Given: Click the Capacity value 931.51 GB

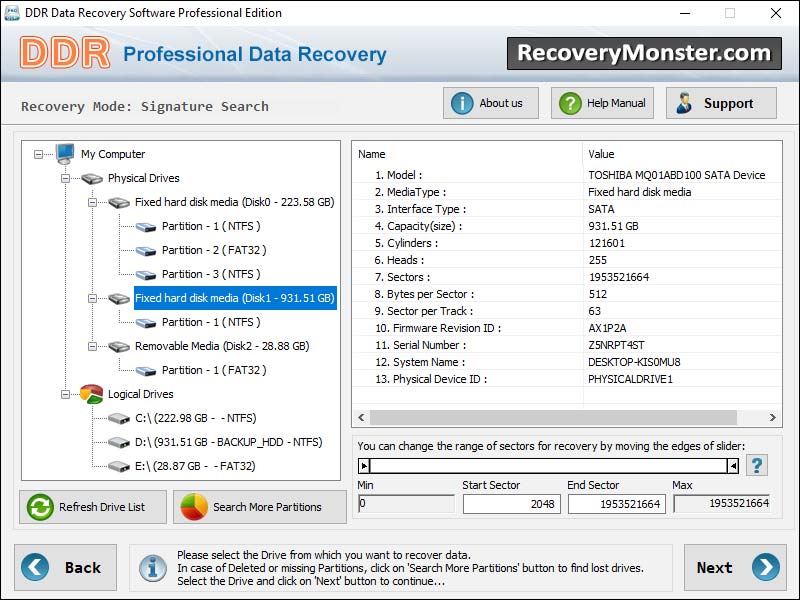Looking at the screenshot, I should [613, 226].
